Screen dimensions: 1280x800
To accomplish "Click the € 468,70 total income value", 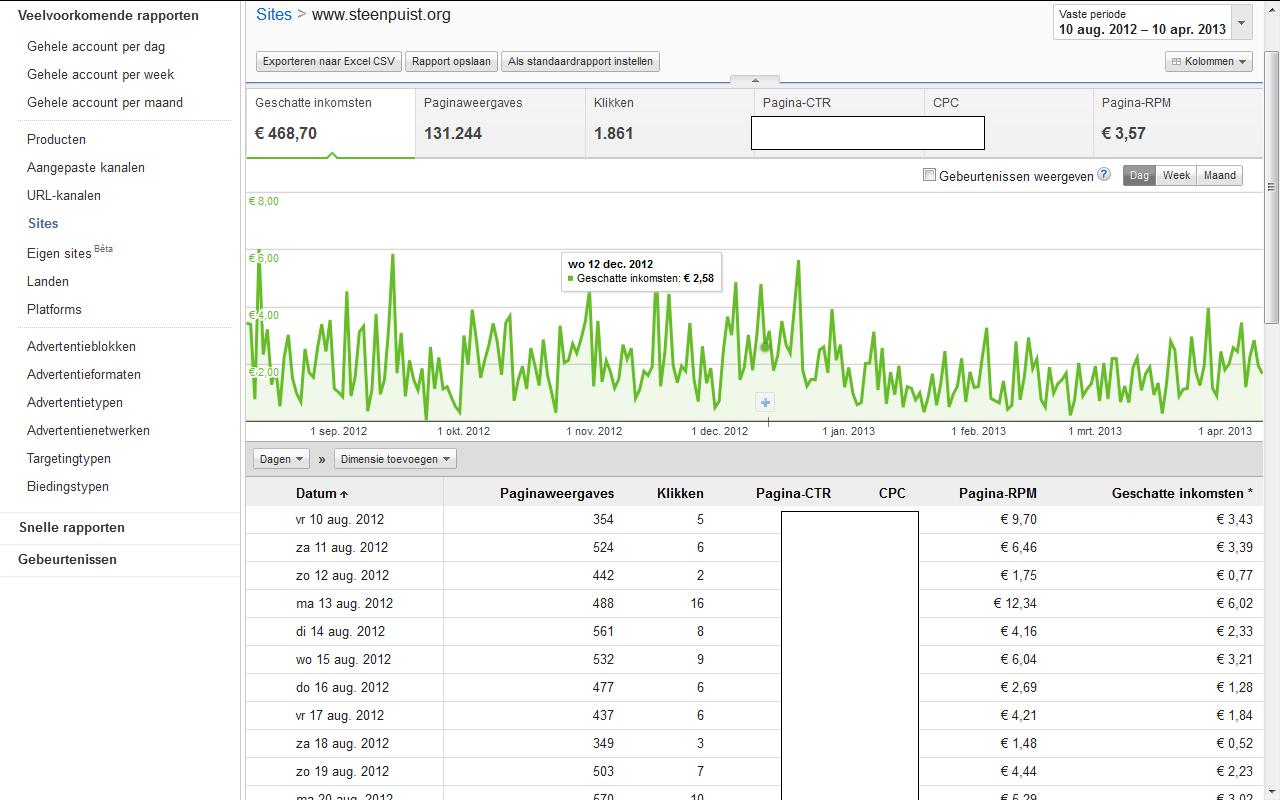I will pyautogui.click(x=286, y=133).
